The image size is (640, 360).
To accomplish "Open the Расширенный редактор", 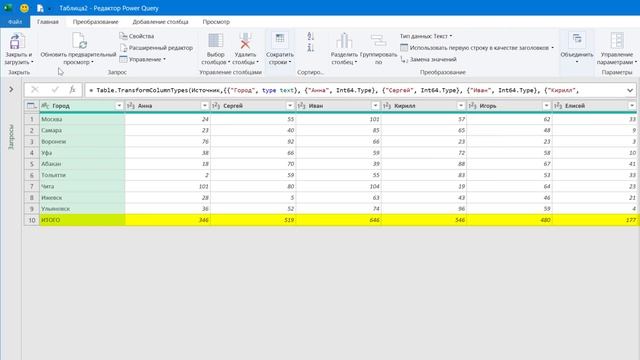I will (156, 48).
